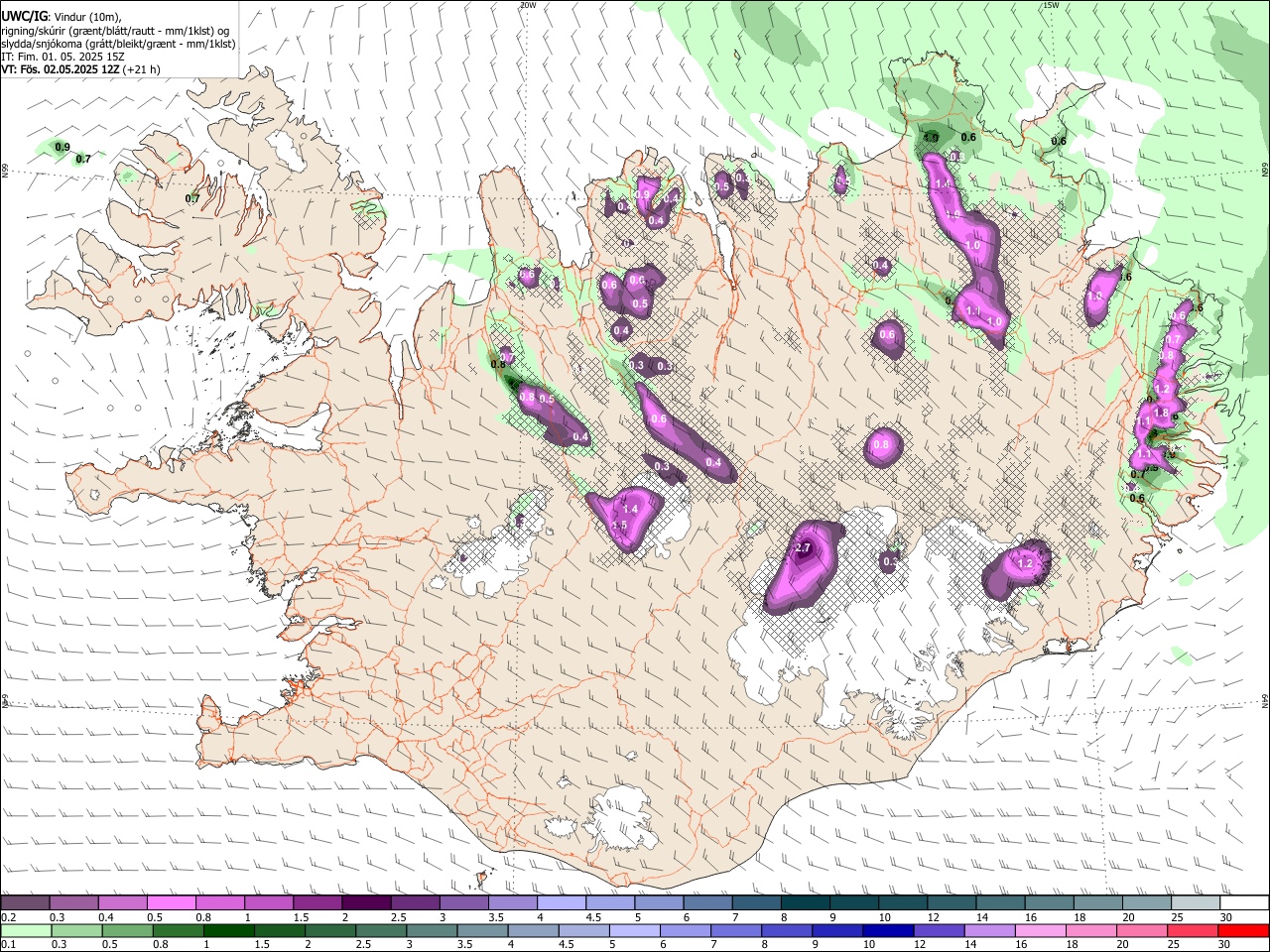Pick the lower legend swatch between 2.5 and 3
Screen dimensions: 1270x952
381,930
